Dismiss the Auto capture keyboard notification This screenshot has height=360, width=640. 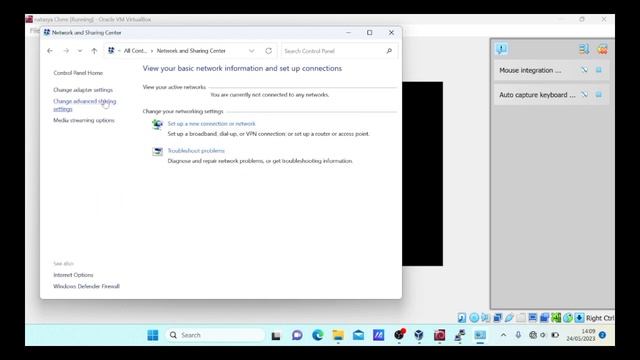point(584,95)
